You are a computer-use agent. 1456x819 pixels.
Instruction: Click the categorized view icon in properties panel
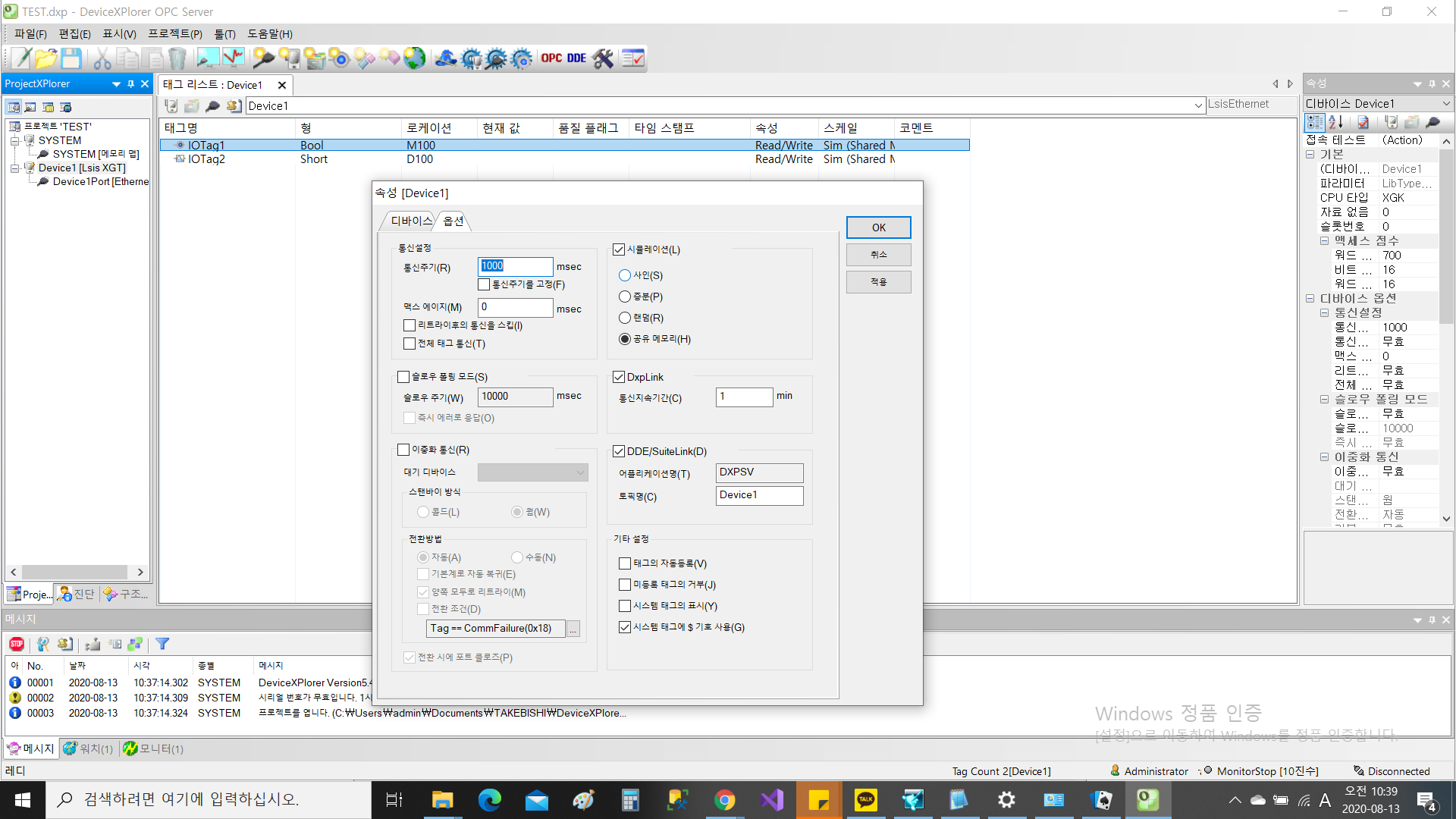point(1314,122)
